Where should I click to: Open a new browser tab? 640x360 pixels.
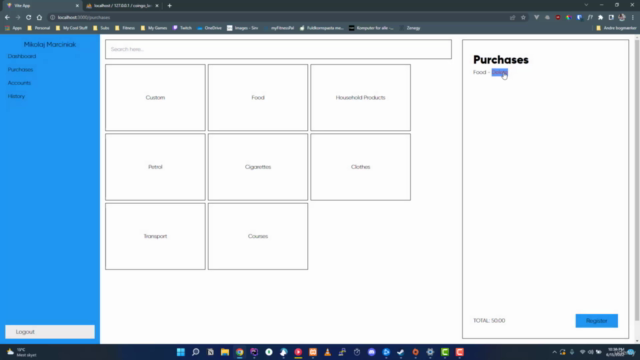point(169,6)
